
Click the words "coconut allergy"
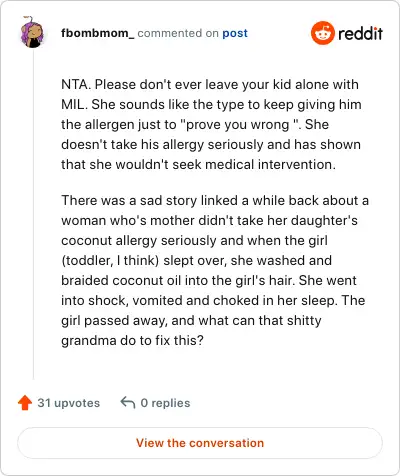pos(109,241)
